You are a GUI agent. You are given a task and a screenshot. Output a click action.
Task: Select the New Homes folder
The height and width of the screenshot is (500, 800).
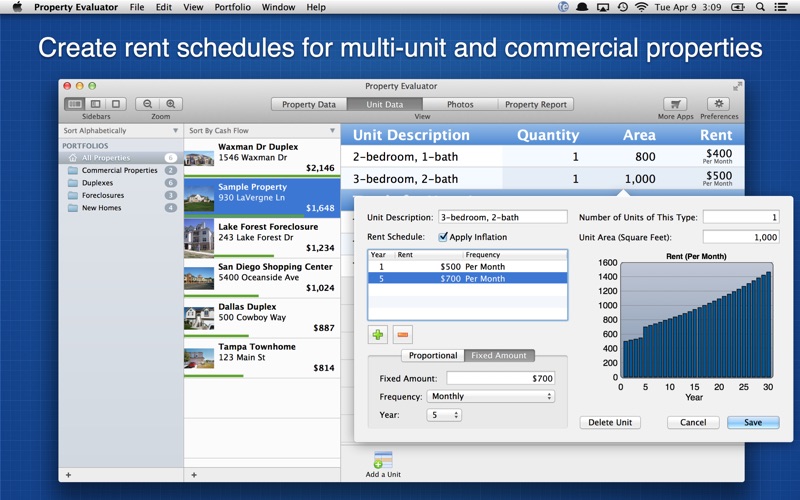121,208
